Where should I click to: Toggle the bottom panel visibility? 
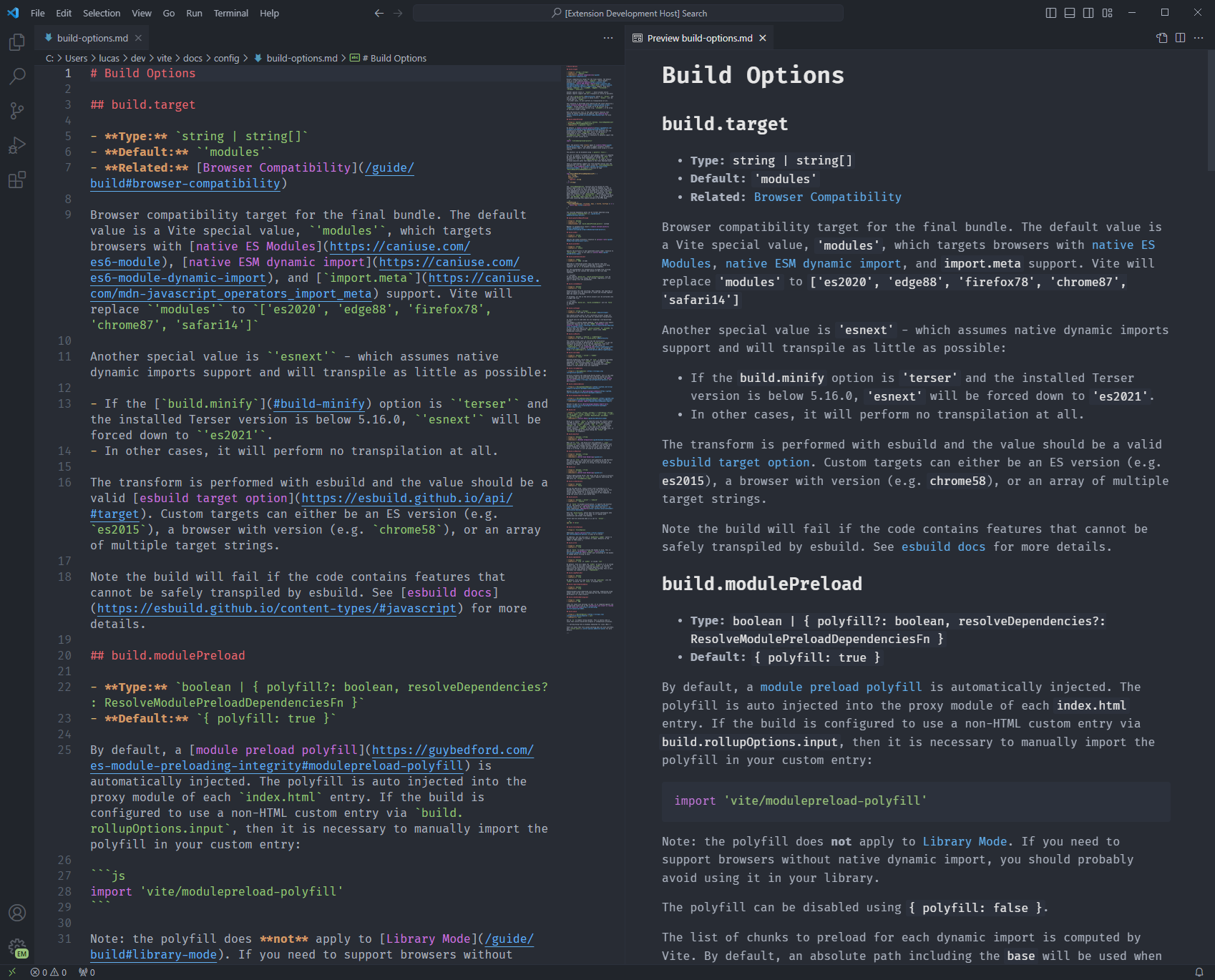[x=1070, y=13]
